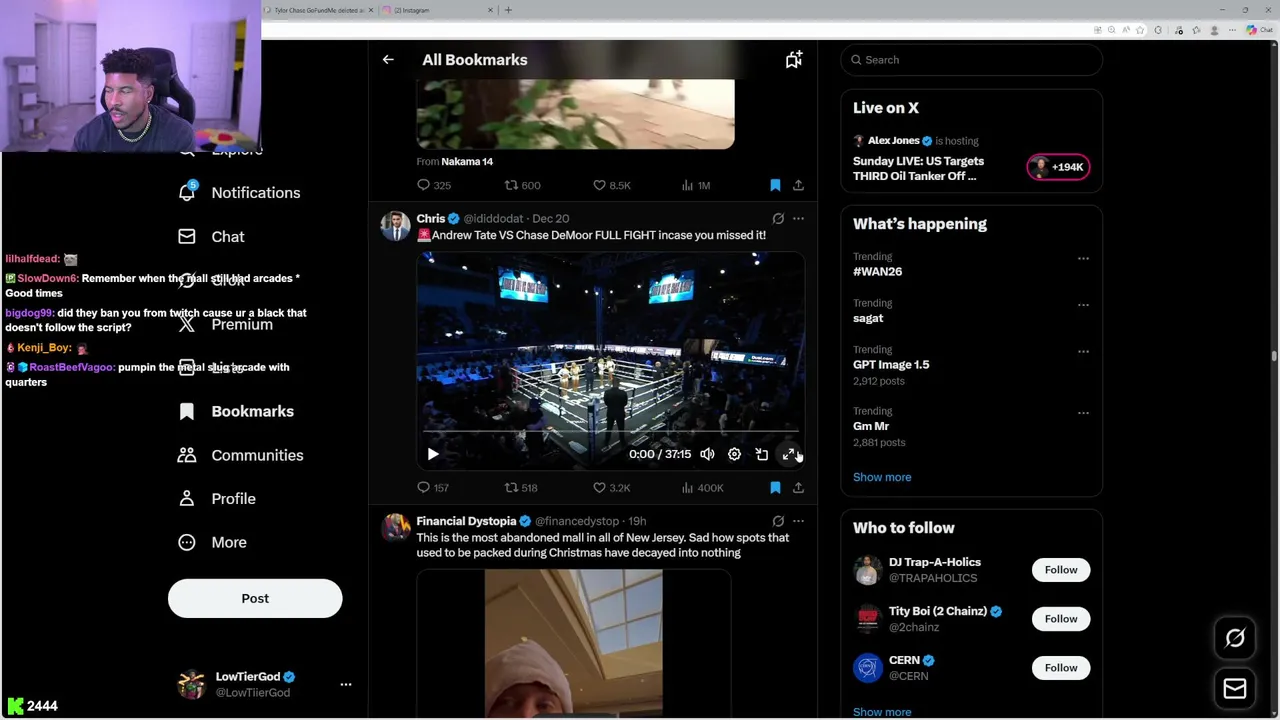Click Grok icon on Financial Dystopia post
This screenshot has width=1280, height=720.
click(778, 521)
